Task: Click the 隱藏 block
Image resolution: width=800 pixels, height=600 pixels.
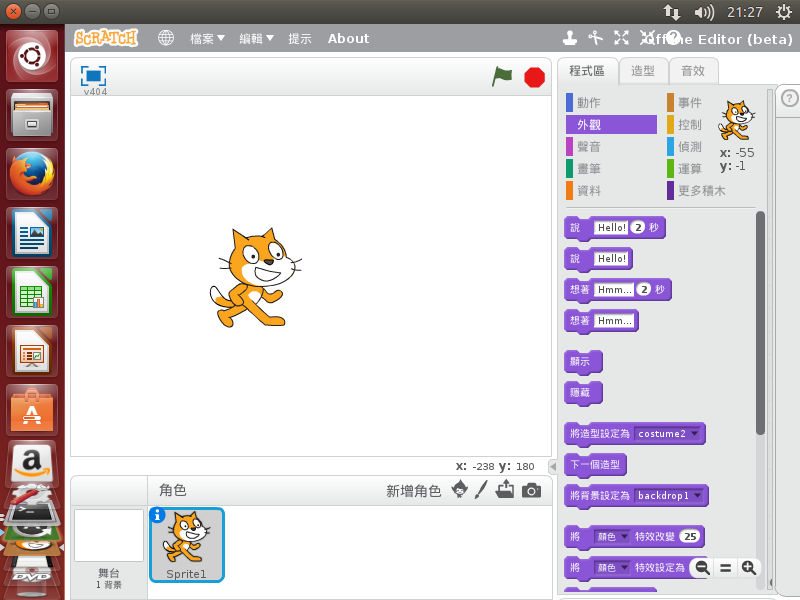Action: point(583,393)
